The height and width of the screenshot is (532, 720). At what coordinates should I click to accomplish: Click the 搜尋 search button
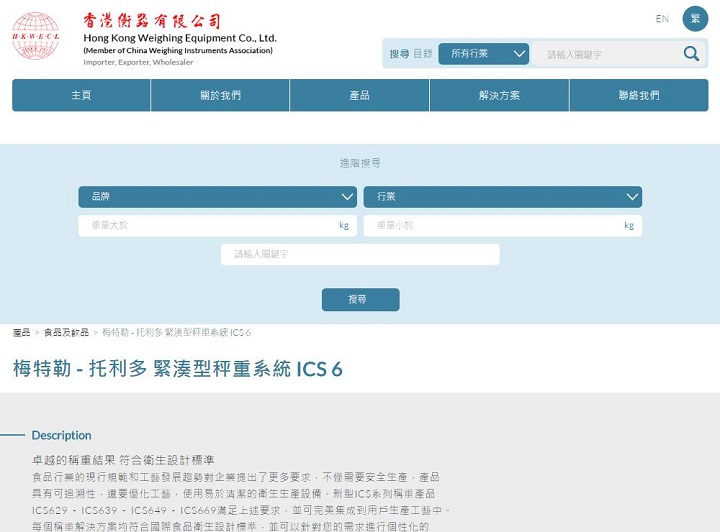point(360,299)
